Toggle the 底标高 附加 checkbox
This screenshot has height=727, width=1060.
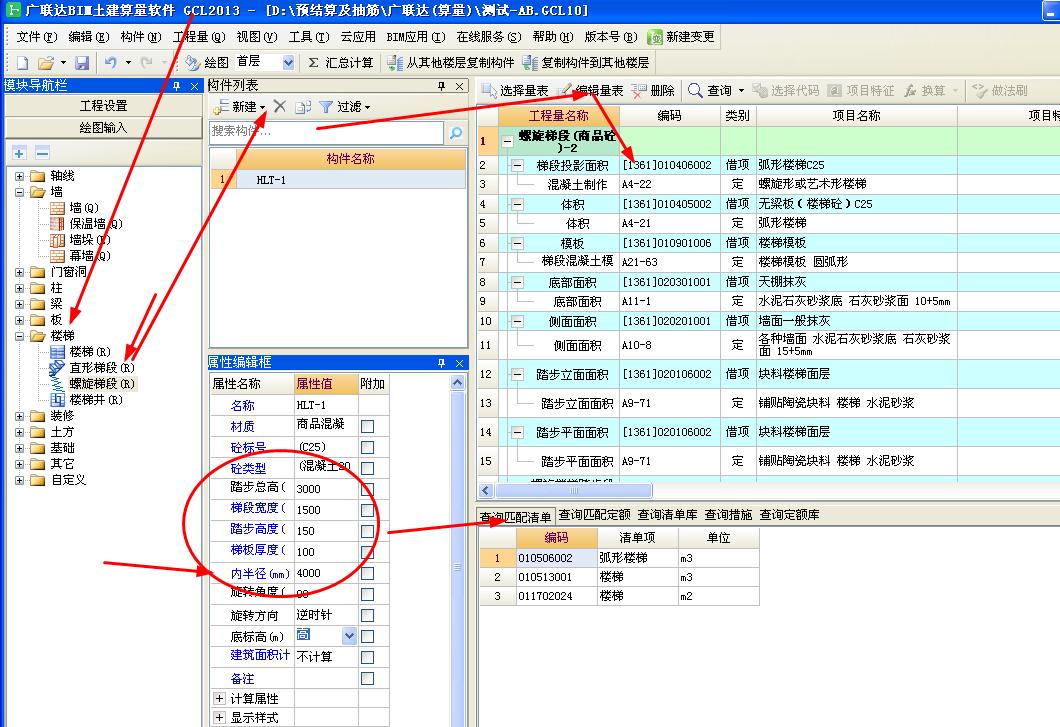tap(368, 636)
